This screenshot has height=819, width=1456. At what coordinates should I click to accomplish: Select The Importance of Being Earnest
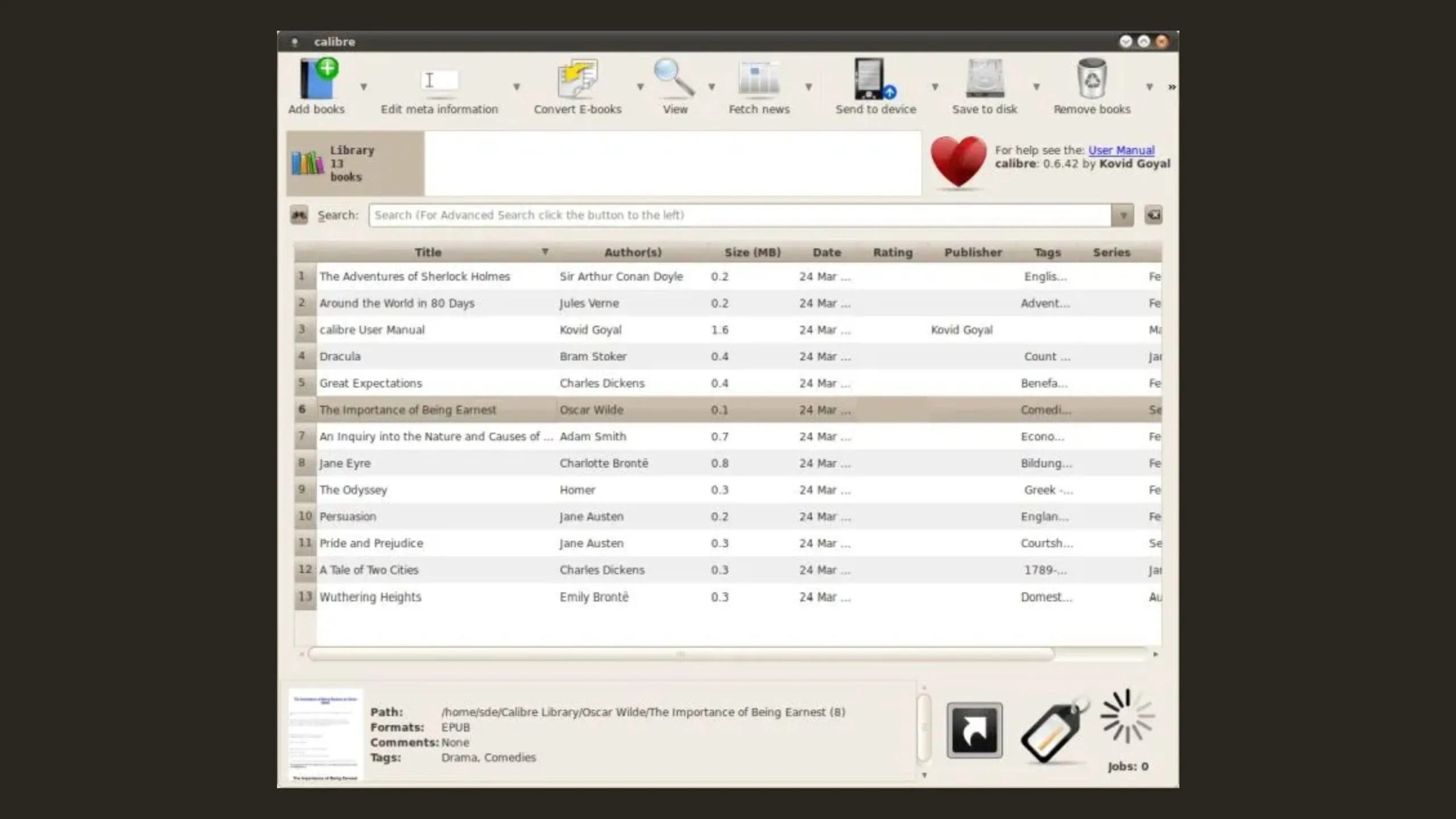pos(407,410)
